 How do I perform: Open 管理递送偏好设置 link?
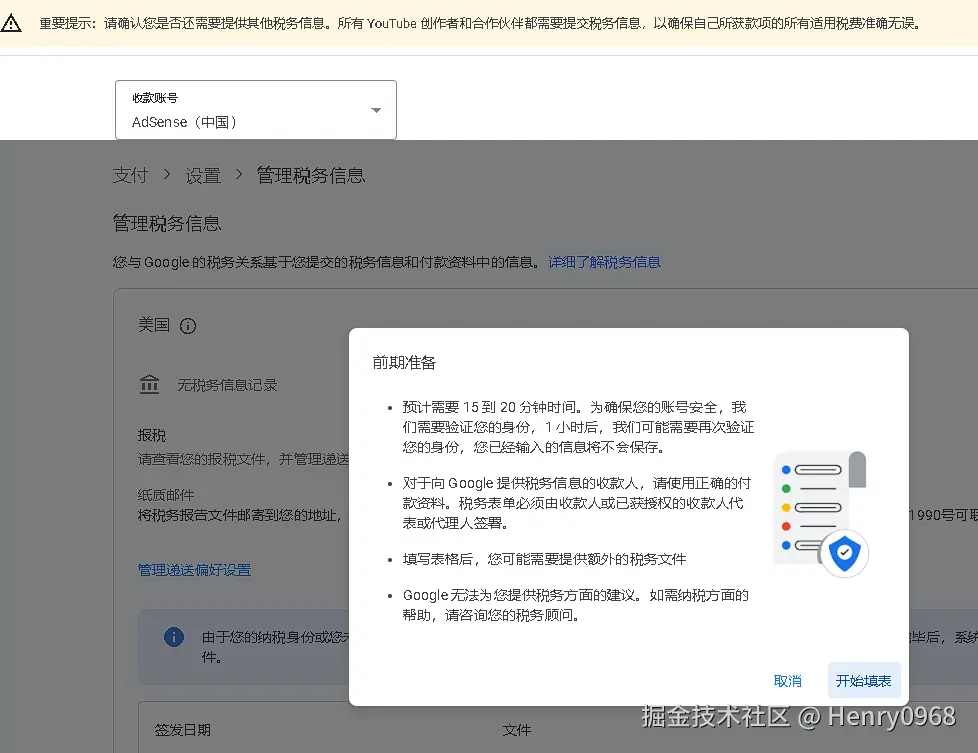[x=195, y=570]
